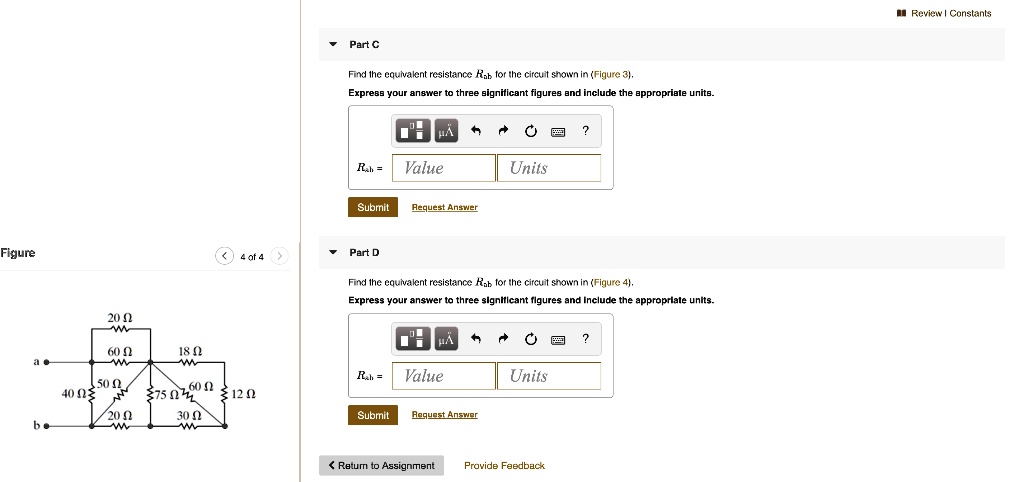Reset the Part C answer field
This screenshot has height=482, width=1024.
(x=531, y=131)
